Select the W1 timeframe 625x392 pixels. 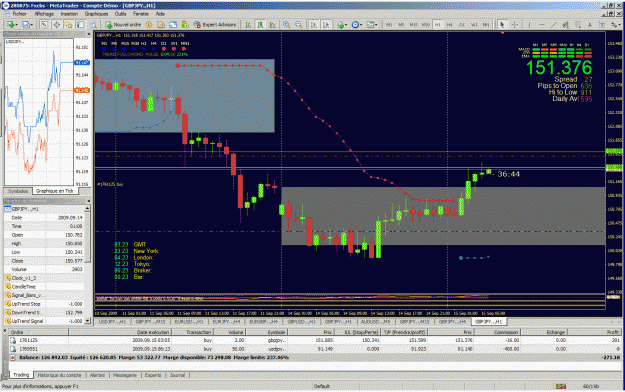474,25
